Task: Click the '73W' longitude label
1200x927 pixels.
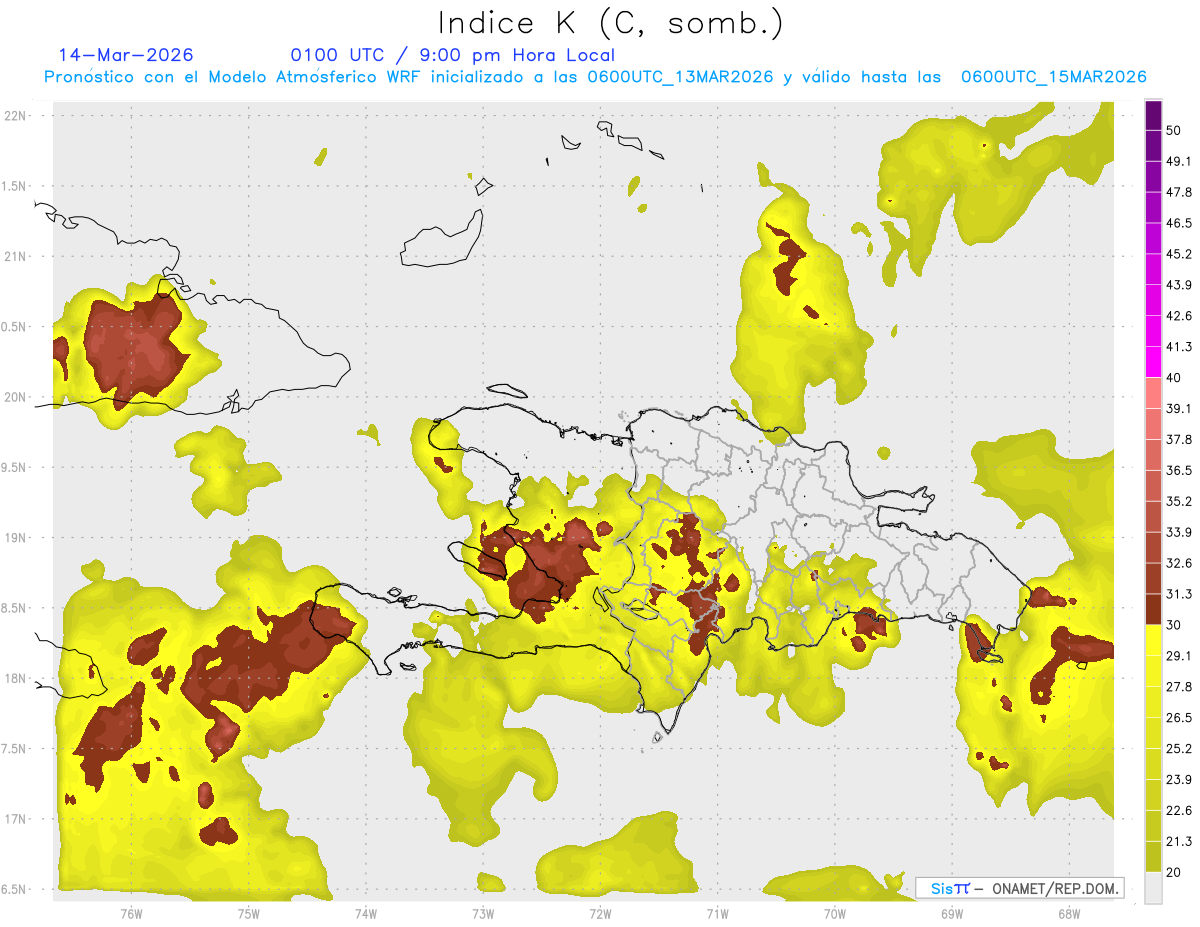Action: click(483, 914)
